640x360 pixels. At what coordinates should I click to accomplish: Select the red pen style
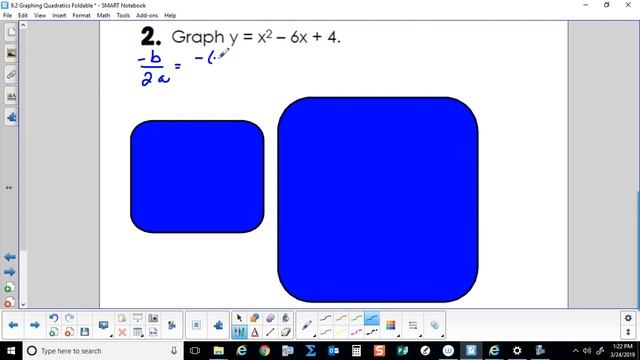pos(341,318)
